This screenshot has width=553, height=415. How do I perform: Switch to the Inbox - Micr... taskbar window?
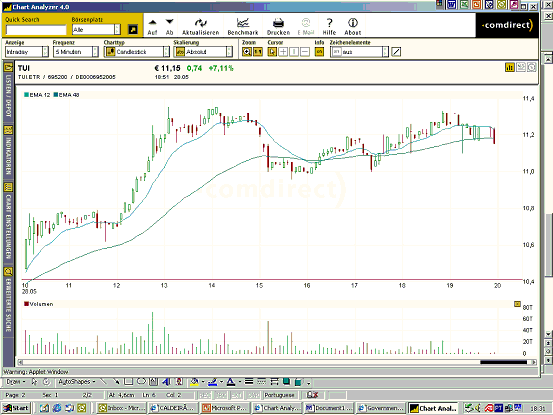[x=121, y=408]
